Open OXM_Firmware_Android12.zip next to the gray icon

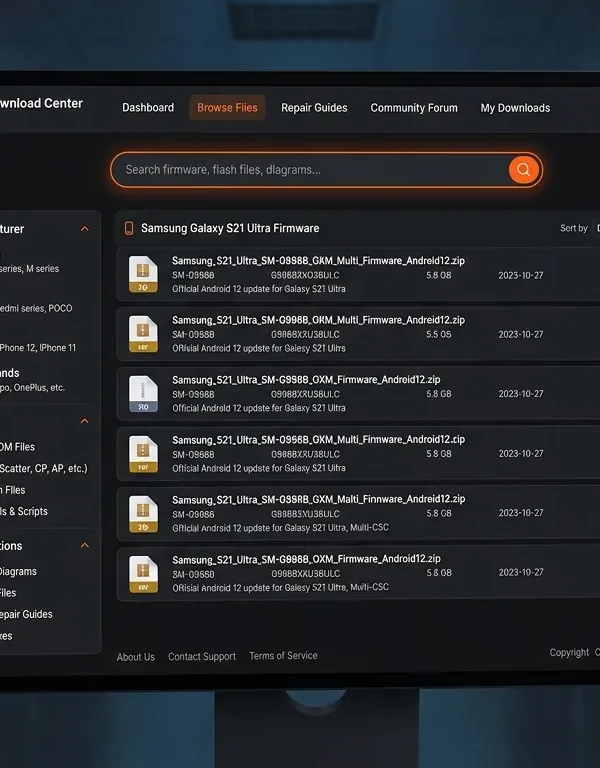tap(306, 380)
